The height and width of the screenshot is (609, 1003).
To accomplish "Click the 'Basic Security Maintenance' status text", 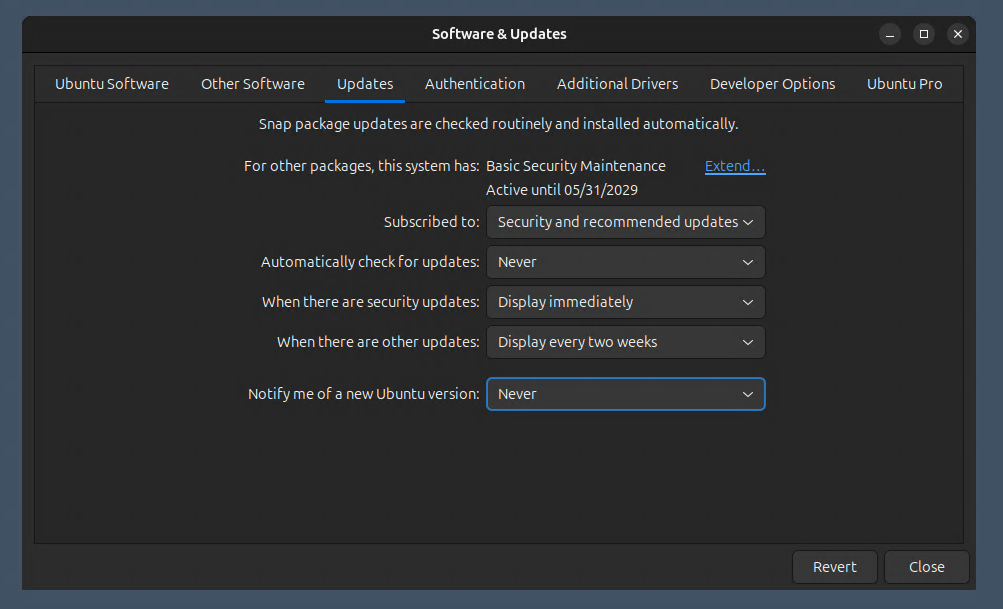I will tap(575, 166).
